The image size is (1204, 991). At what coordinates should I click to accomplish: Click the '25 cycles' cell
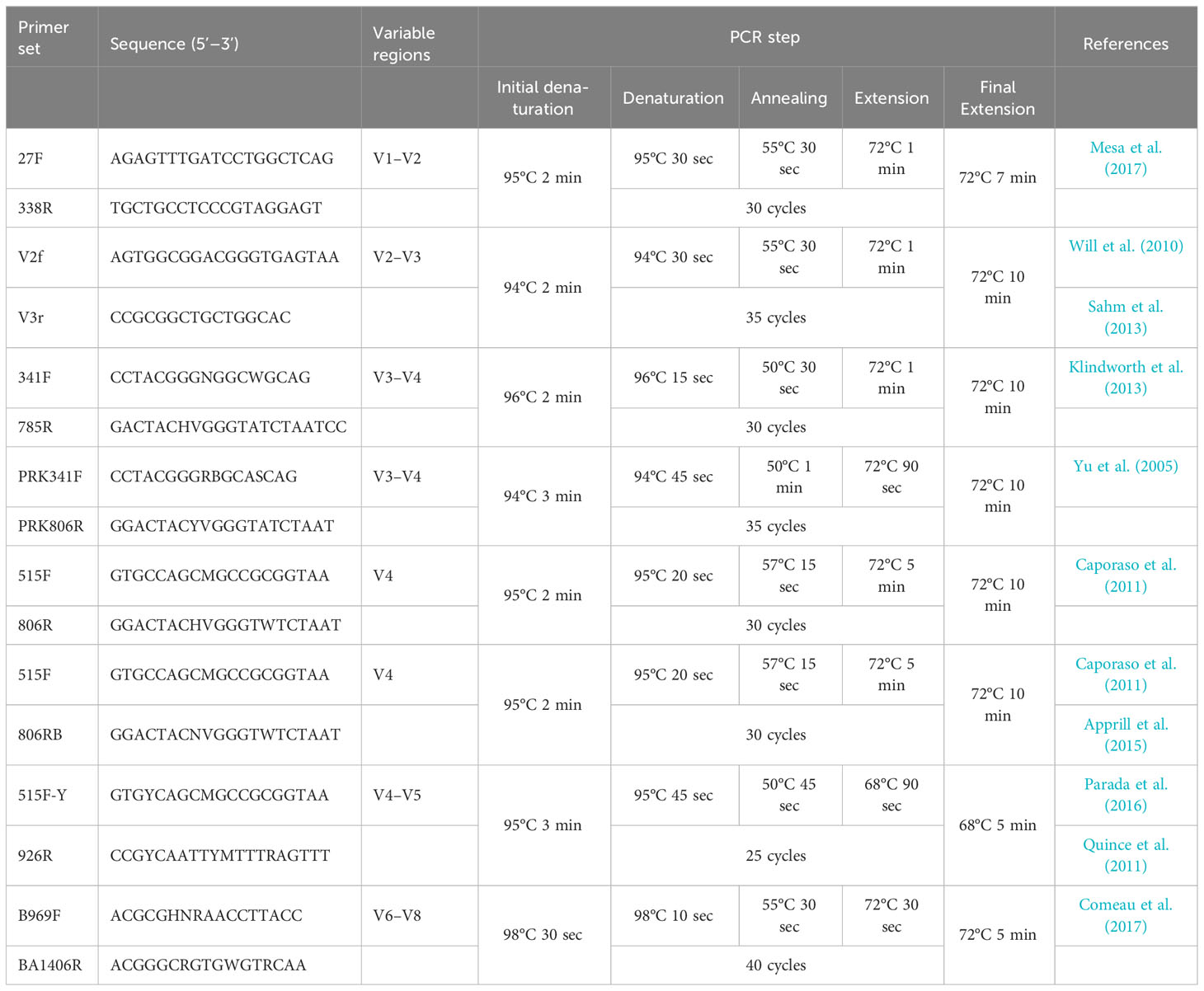[x=776, y=856]
